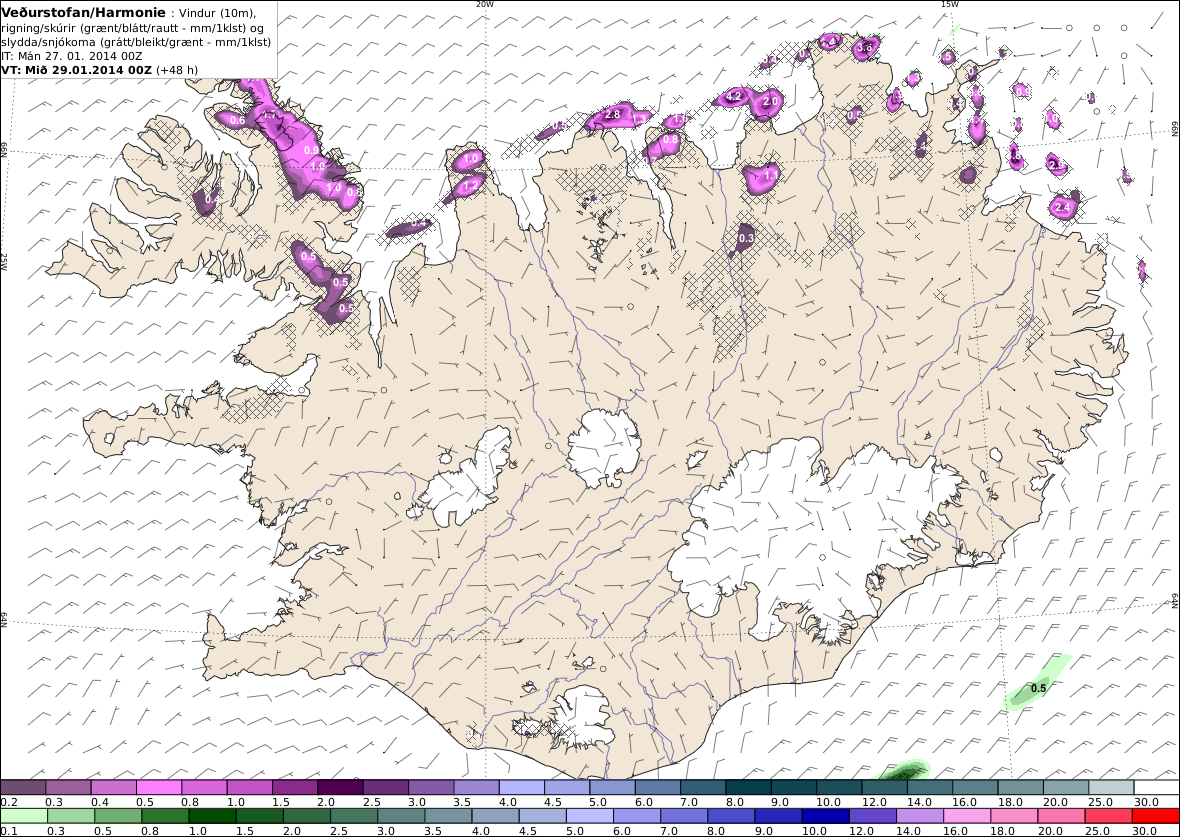Screen dimensions: 1180x837
Task: Pick the rain legend swatch for 20.0–25.0
Action: 1061,816
